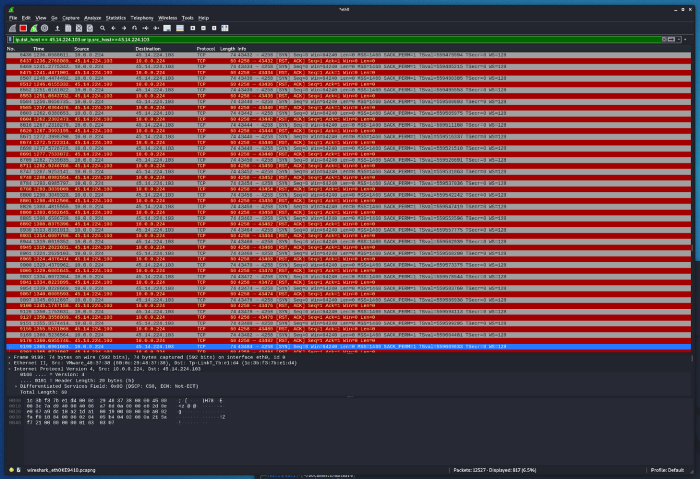Open the Wireless menu

click(167, 18)
